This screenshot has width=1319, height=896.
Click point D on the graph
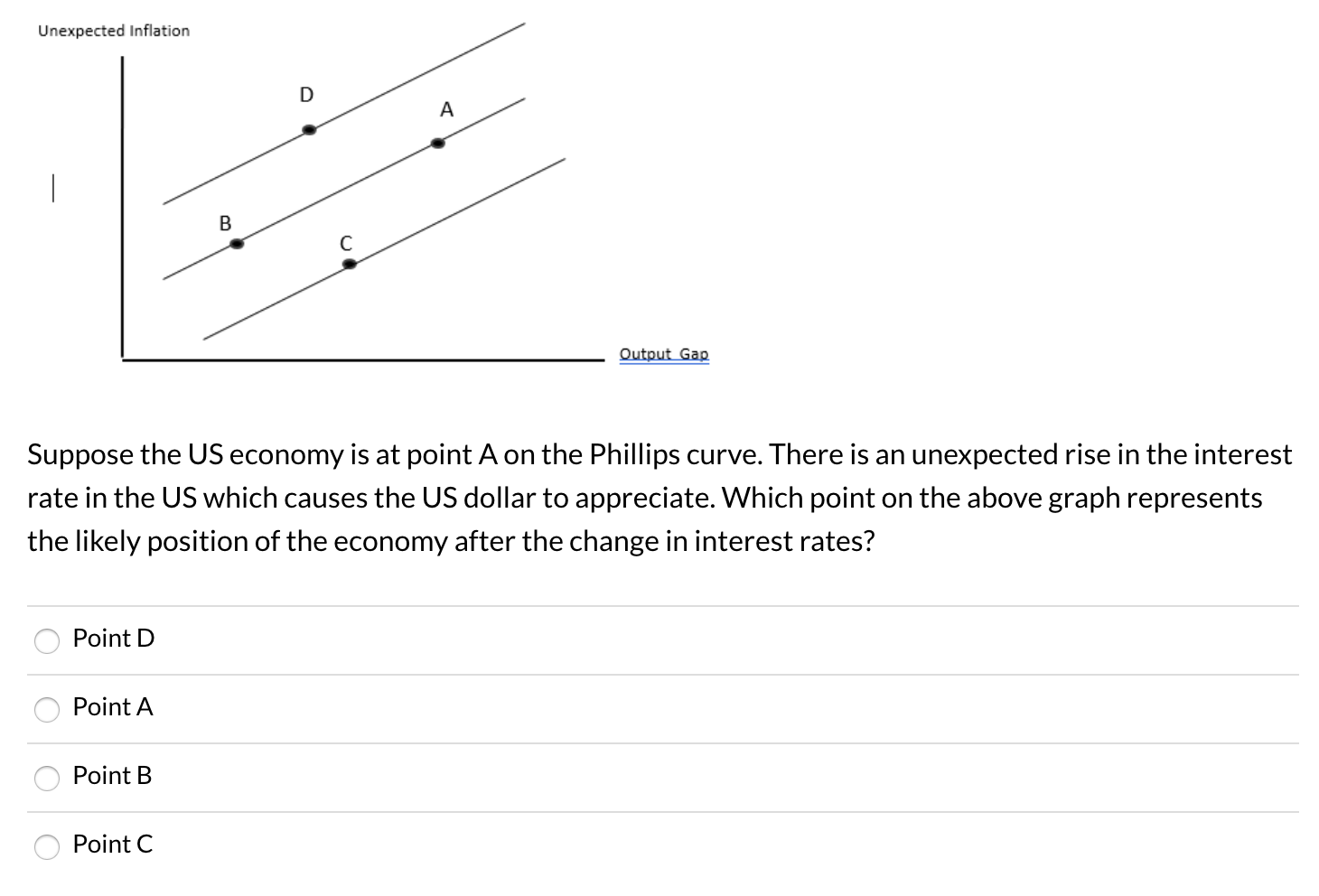(309, 129)
